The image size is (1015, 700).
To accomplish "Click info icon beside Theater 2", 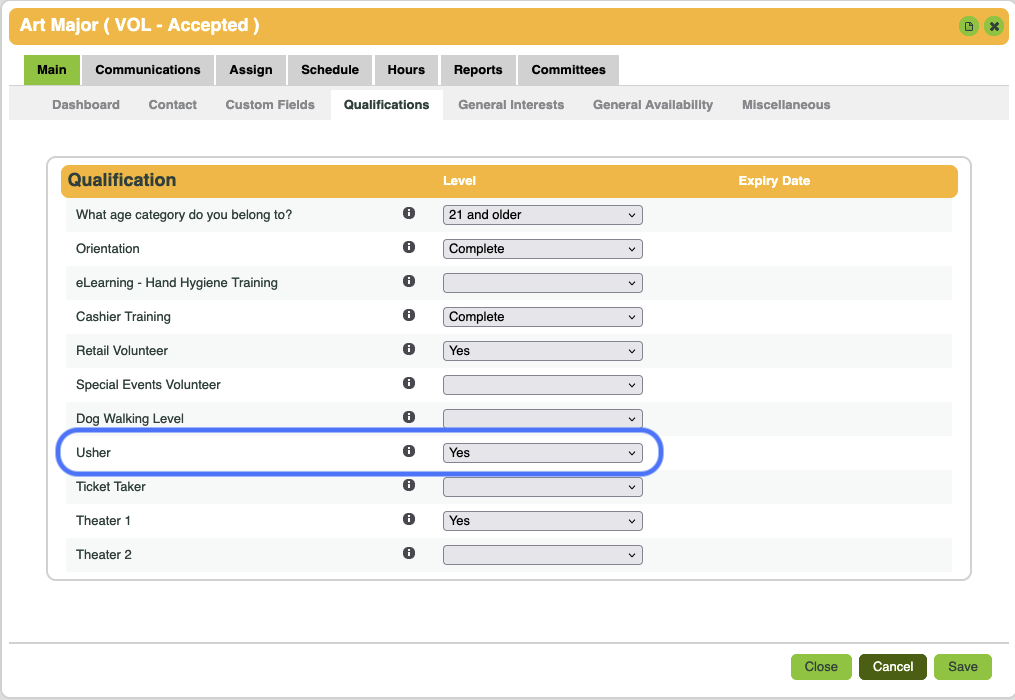I will (408, 553).
